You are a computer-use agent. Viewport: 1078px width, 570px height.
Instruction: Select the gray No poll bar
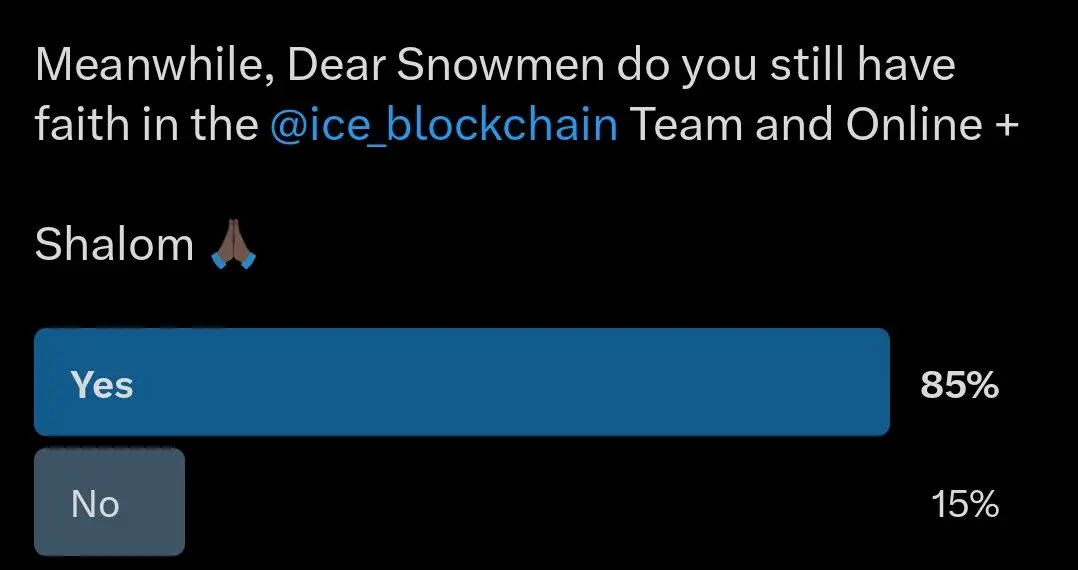(x=109, y=502)
